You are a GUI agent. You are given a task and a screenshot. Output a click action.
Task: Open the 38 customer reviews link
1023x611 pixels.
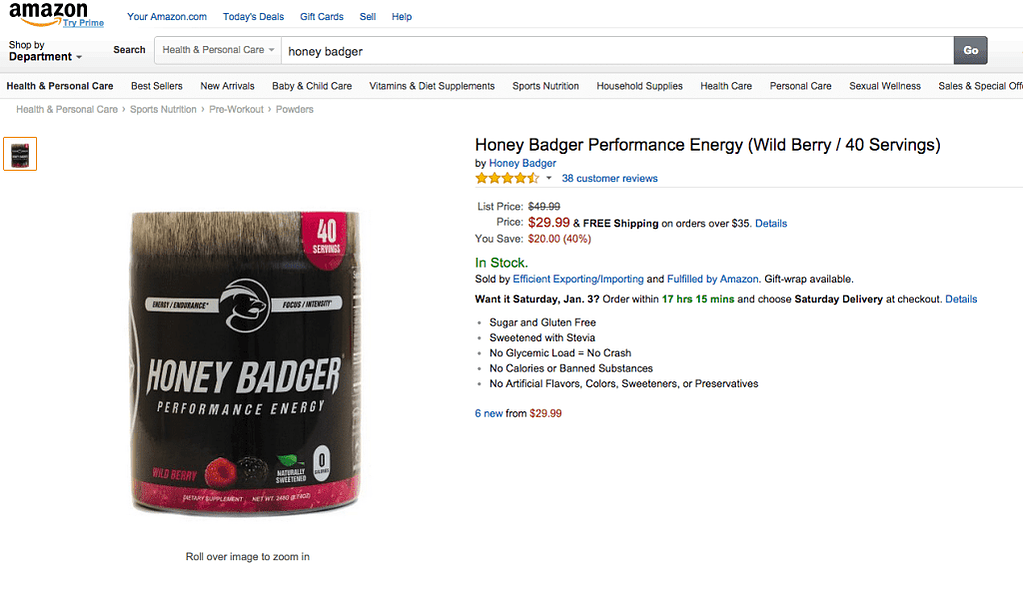click(x=609, y=178)
